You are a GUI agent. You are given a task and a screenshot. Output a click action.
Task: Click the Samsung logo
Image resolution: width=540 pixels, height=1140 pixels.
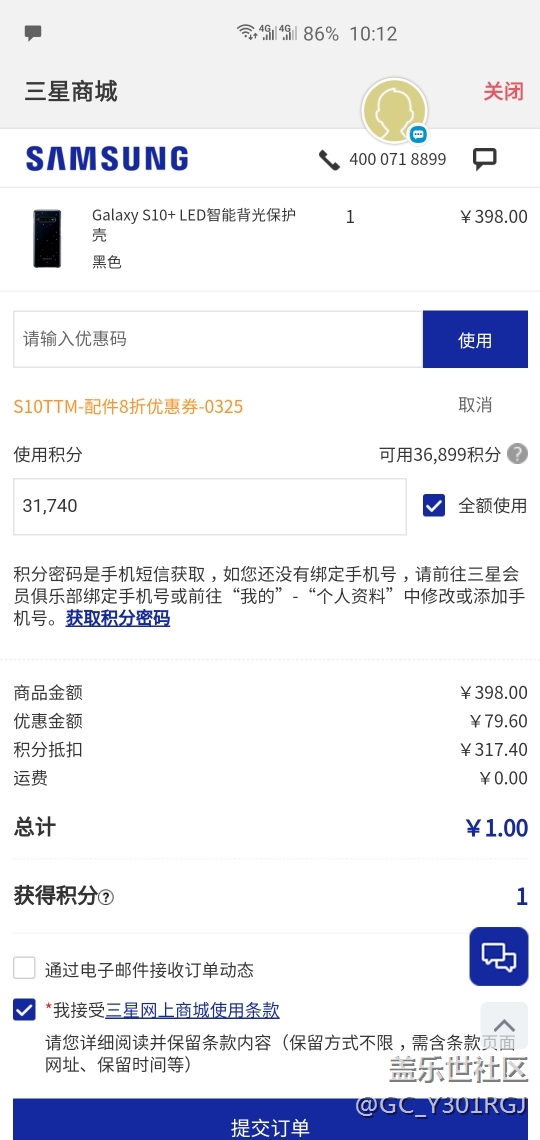pyautogui.click(x=107, y=158)
